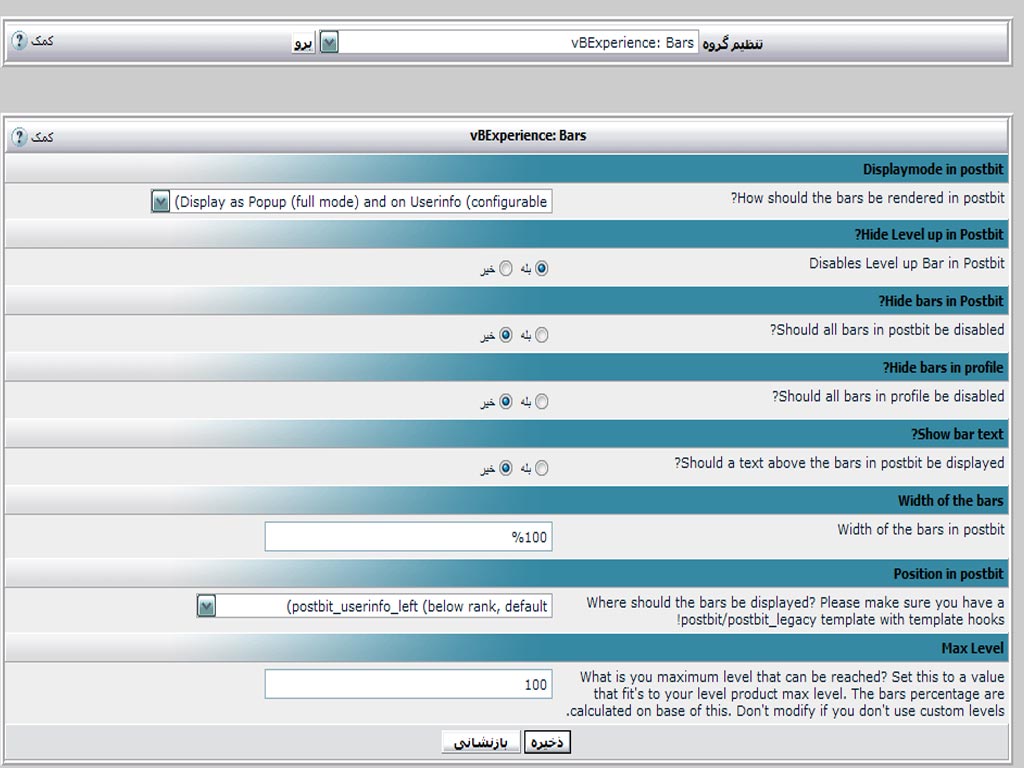
Task: Click the برو (Go) button
Action: pos(304,42)
